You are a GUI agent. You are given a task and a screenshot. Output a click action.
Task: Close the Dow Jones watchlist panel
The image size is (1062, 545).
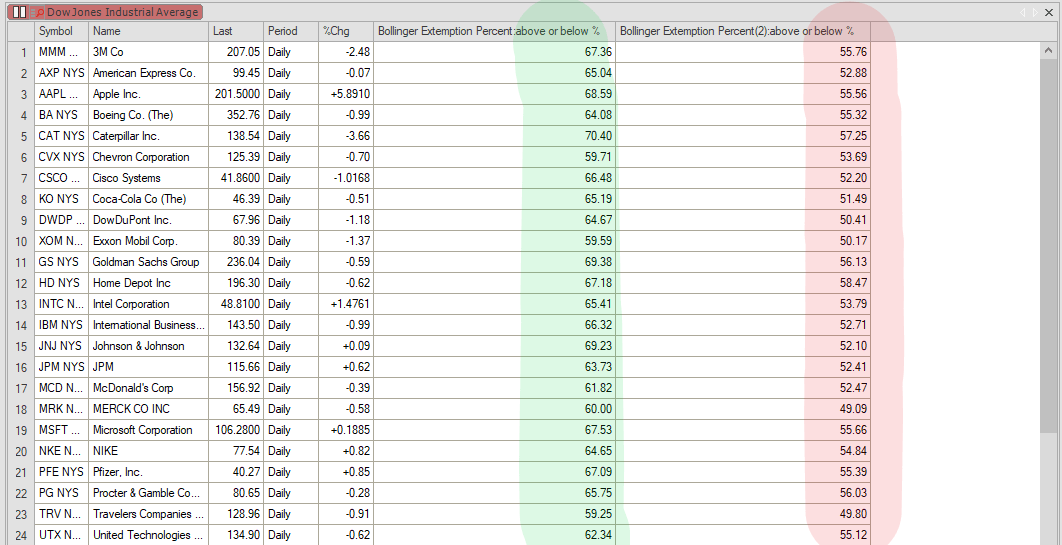tap(1049, 12)
